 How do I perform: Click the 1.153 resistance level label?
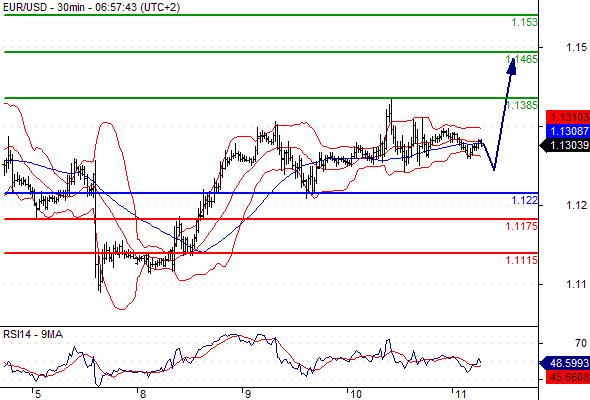(524, 22)
